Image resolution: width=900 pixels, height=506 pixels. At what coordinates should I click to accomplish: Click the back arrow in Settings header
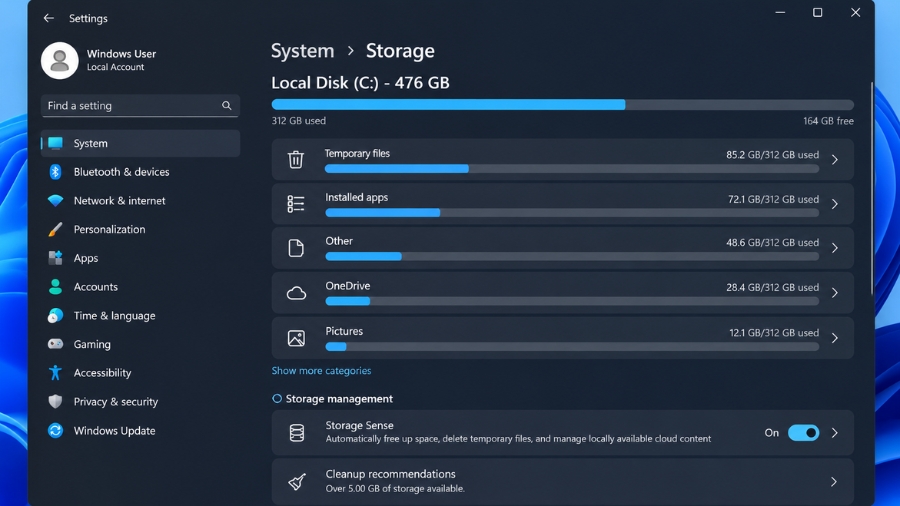pos(49,18)
